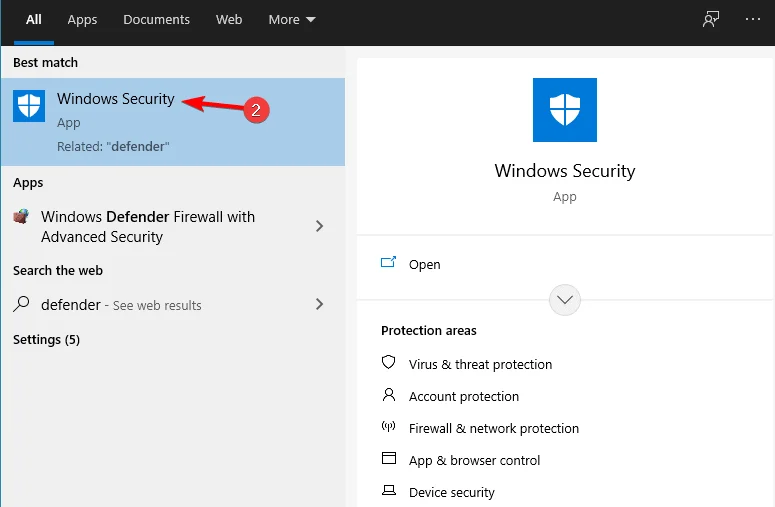This screenshot has height=507, width=775.
Task: Open the three-dot options menu
Action: 752,19
